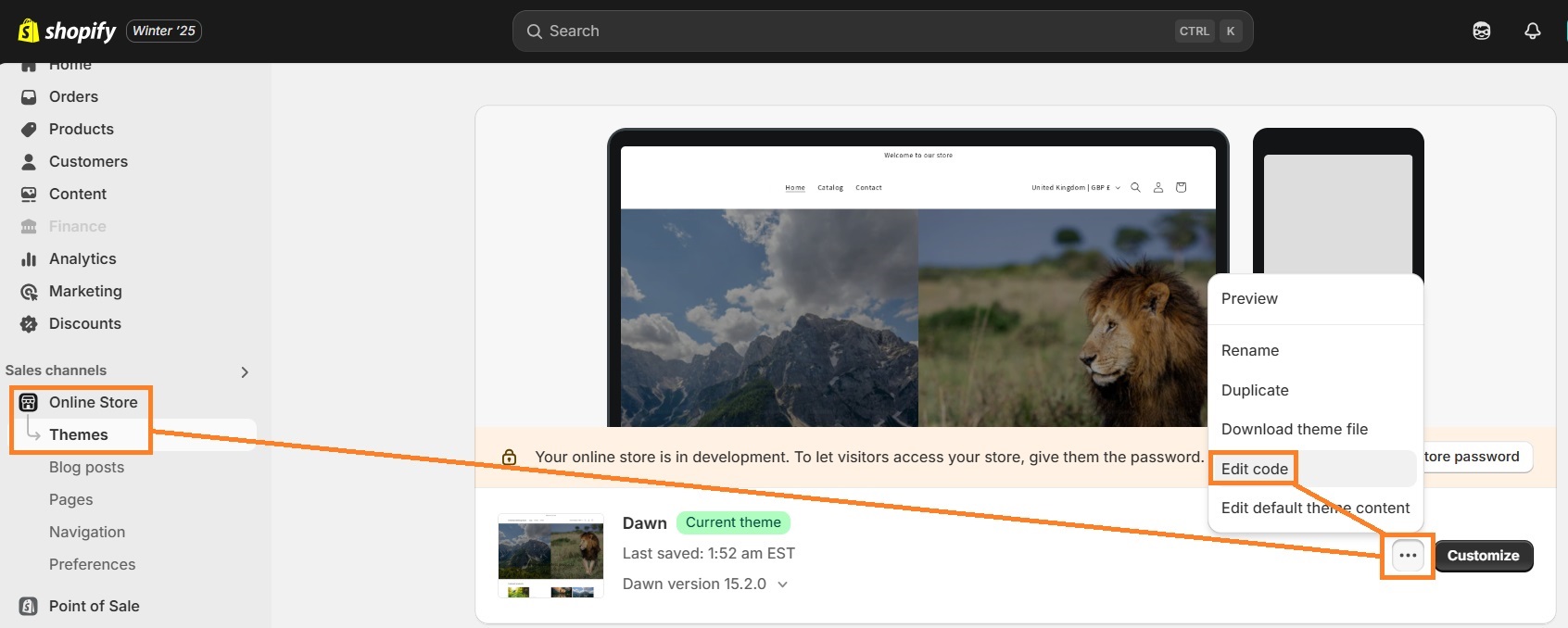The height and width of the screenshot is (628, 1568).
Task: Click the Shopify logo
Action: click(x=67, y=31)
